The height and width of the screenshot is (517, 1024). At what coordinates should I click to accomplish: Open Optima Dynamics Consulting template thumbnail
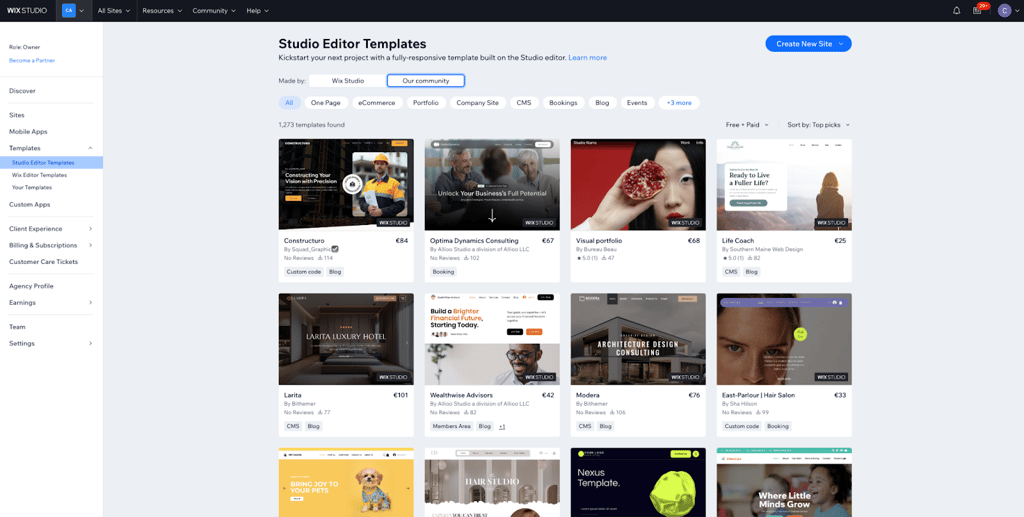click(492, 184)
